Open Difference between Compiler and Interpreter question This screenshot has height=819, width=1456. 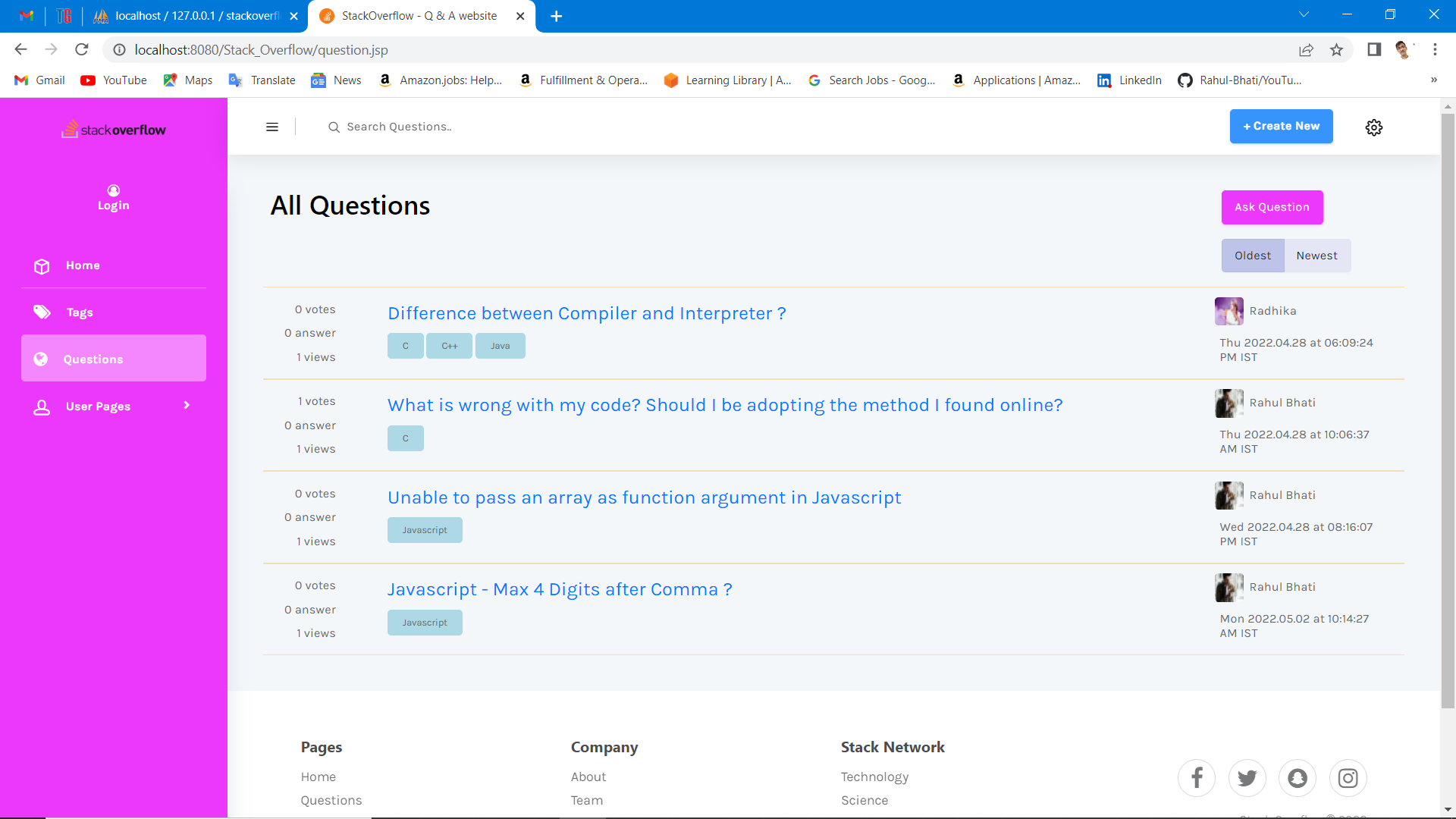pos(586,313)
